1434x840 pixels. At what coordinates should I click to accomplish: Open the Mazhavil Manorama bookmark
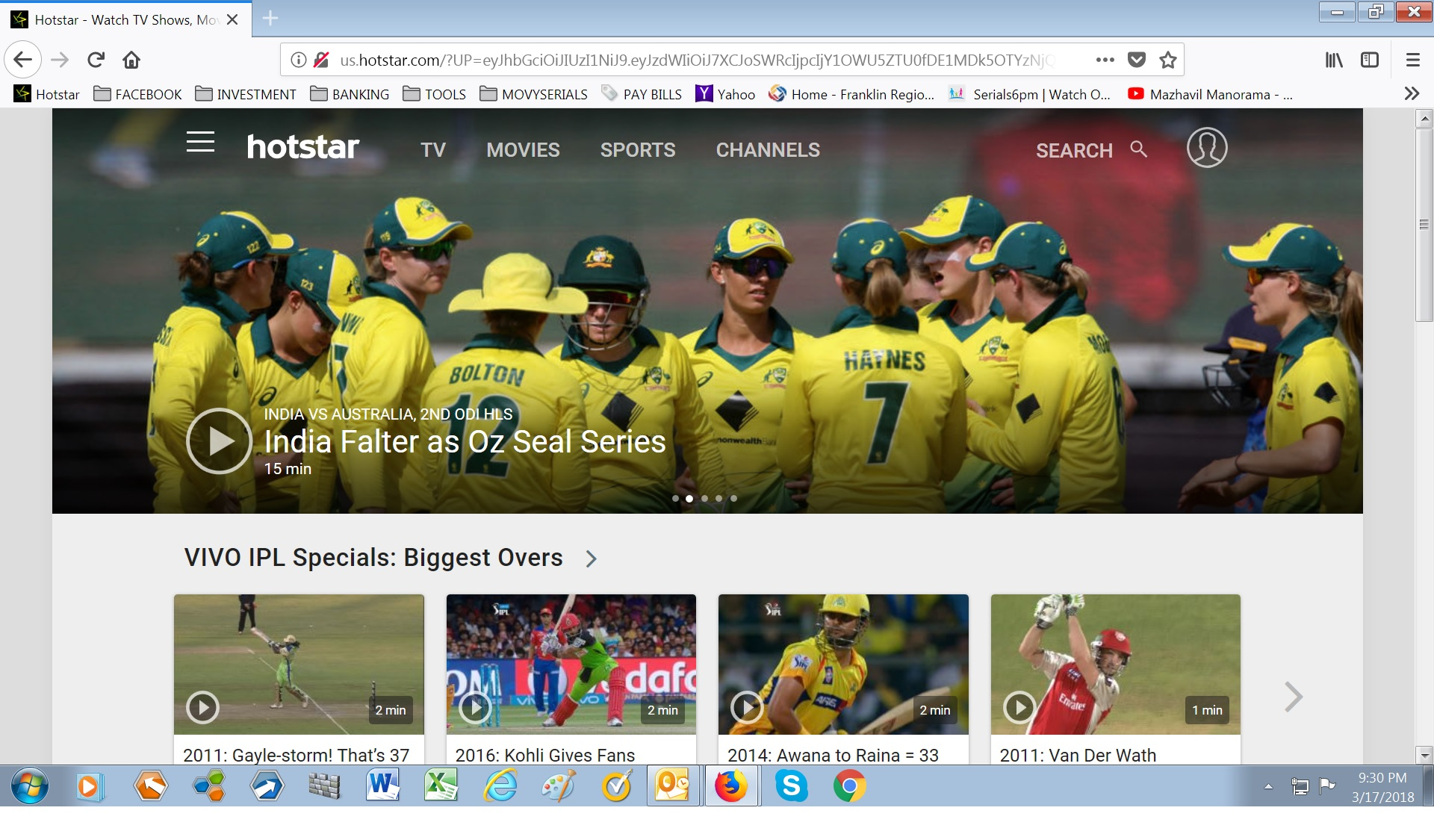coord(1210,94)
